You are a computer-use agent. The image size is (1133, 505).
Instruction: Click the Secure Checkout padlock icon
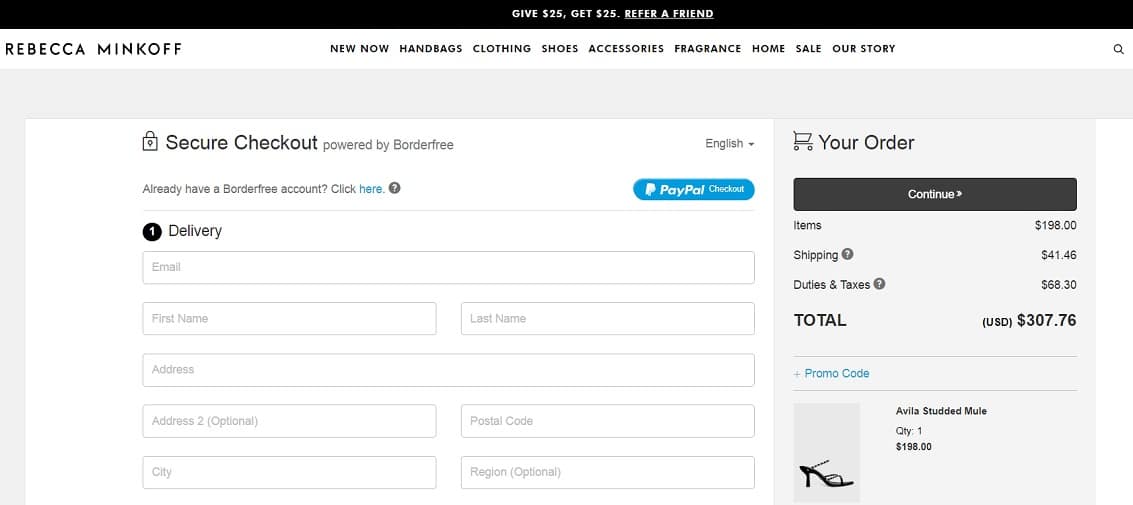(x=150, y=141)
